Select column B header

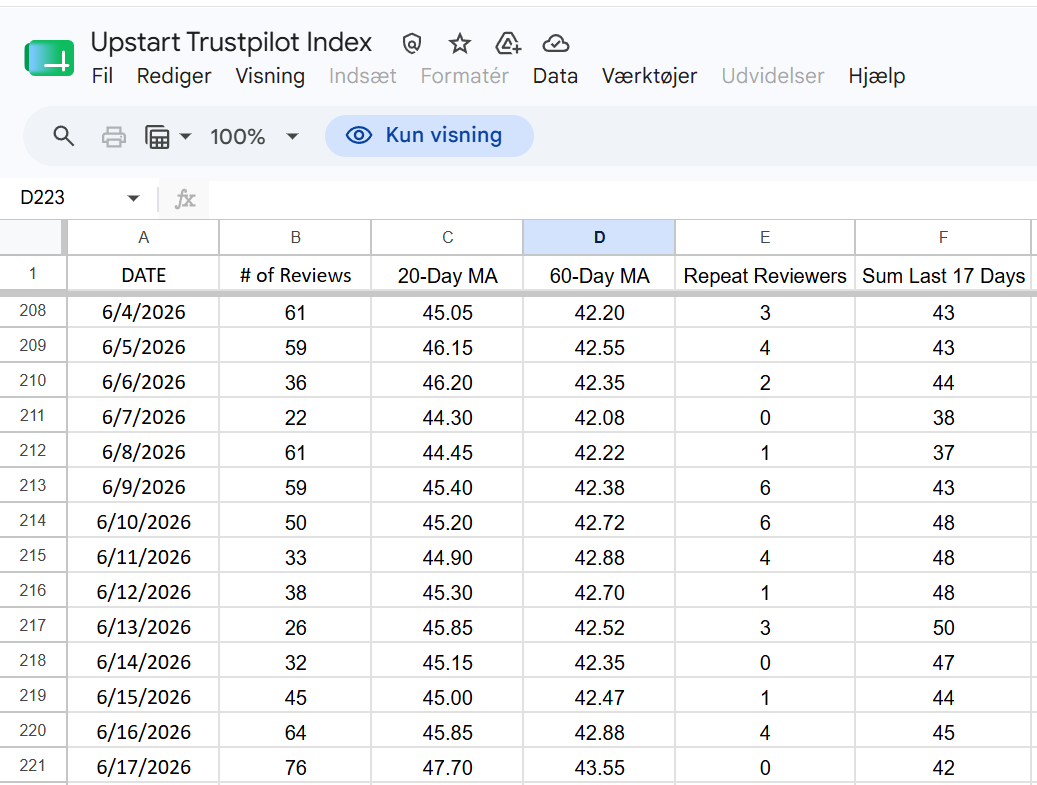pyautogui.click(x=296, y=237)
